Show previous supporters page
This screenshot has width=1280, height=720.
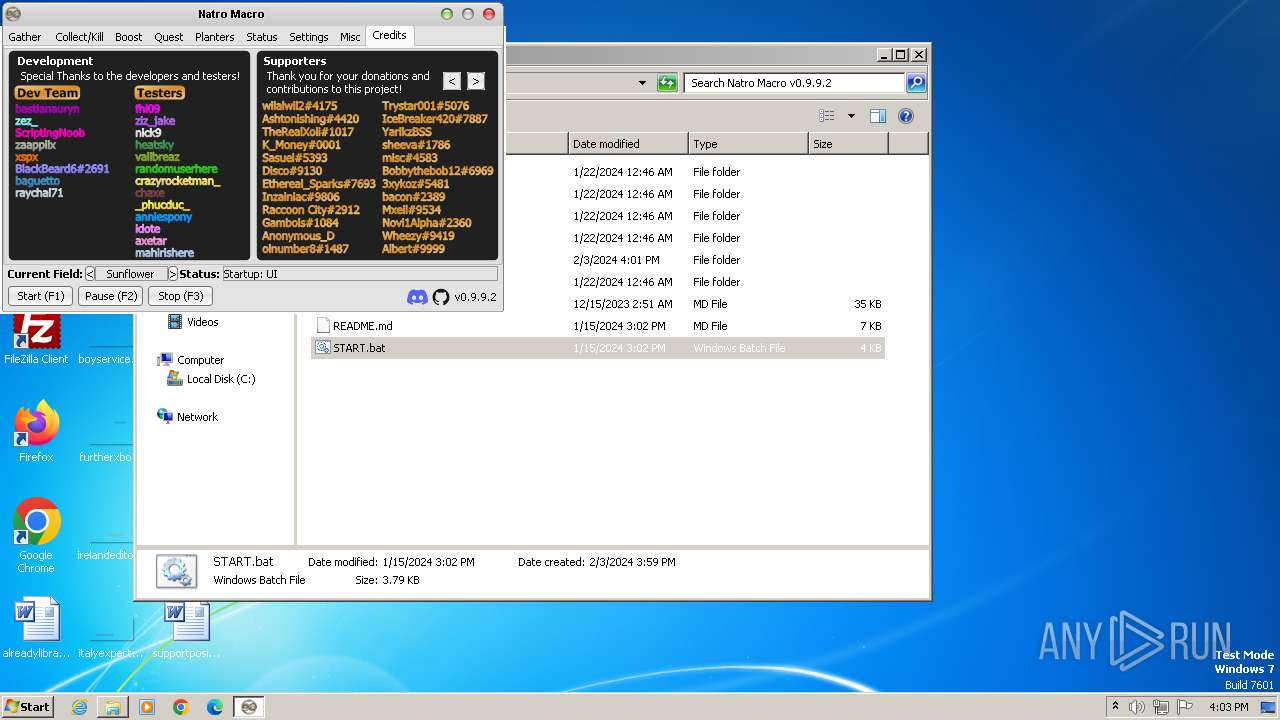pyautogui.click(x=452, y=81)
